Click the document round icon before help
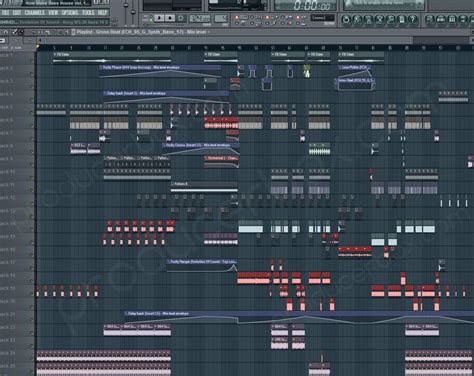474x376 pixels. (x=402, y=19)
